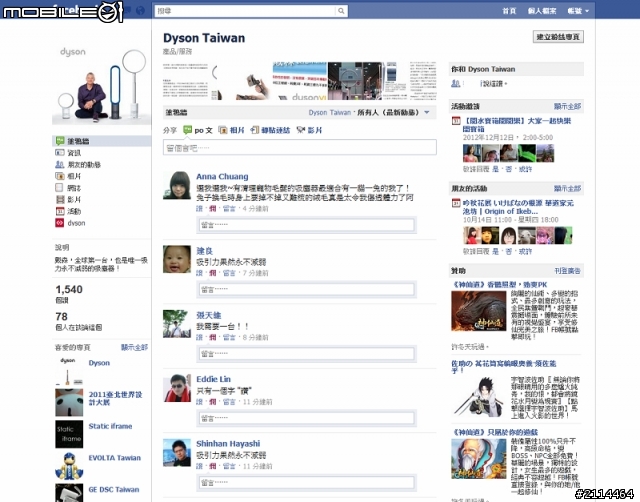This screenshot has width=640, height=502.
Task: Open 張天雄's profile name link
Action: 209,315
